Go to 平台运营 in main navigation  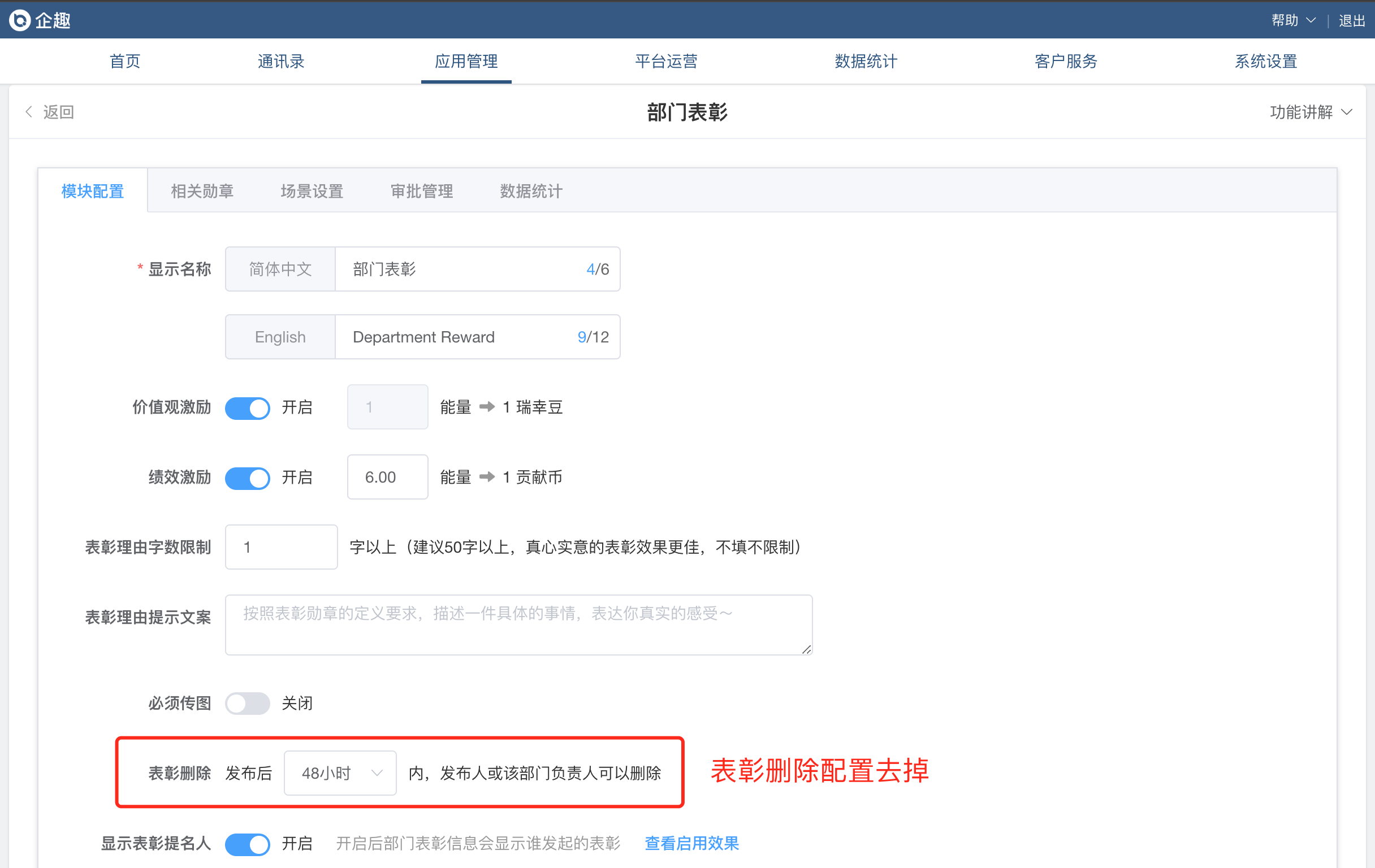[666, 61]
